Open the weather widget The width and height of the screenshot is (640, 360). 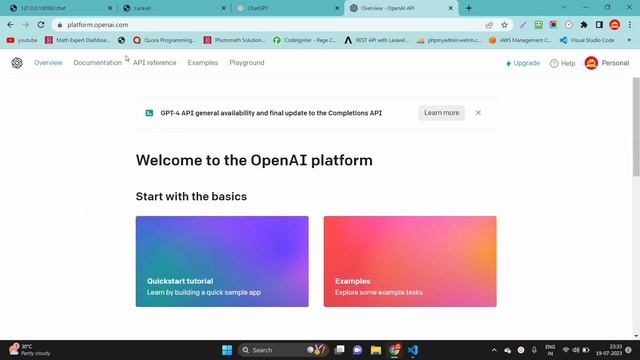[x=30, y=350]
